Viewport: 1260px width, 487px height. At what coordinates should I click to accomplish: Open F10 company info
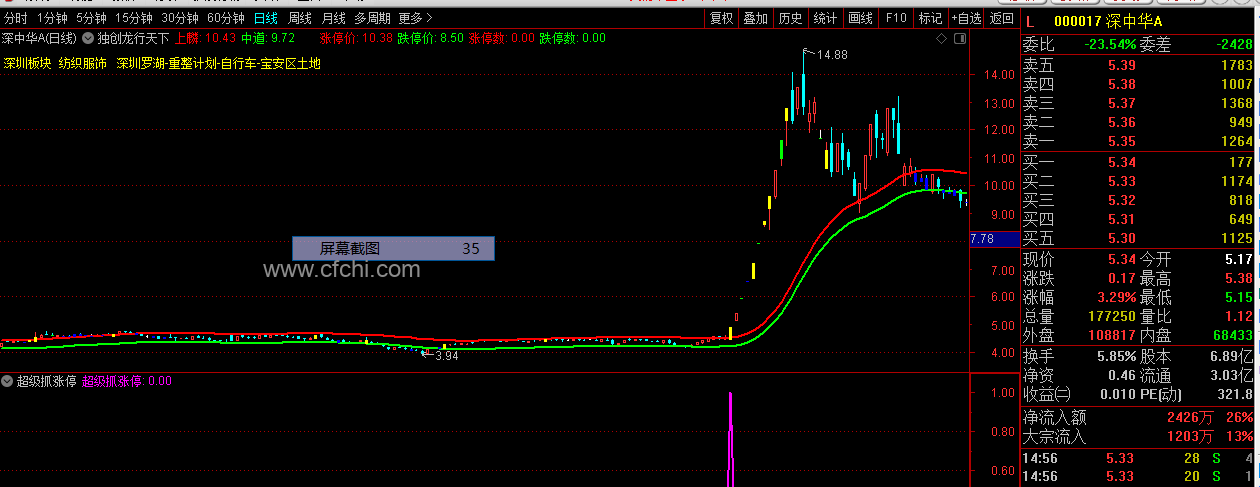896,18
